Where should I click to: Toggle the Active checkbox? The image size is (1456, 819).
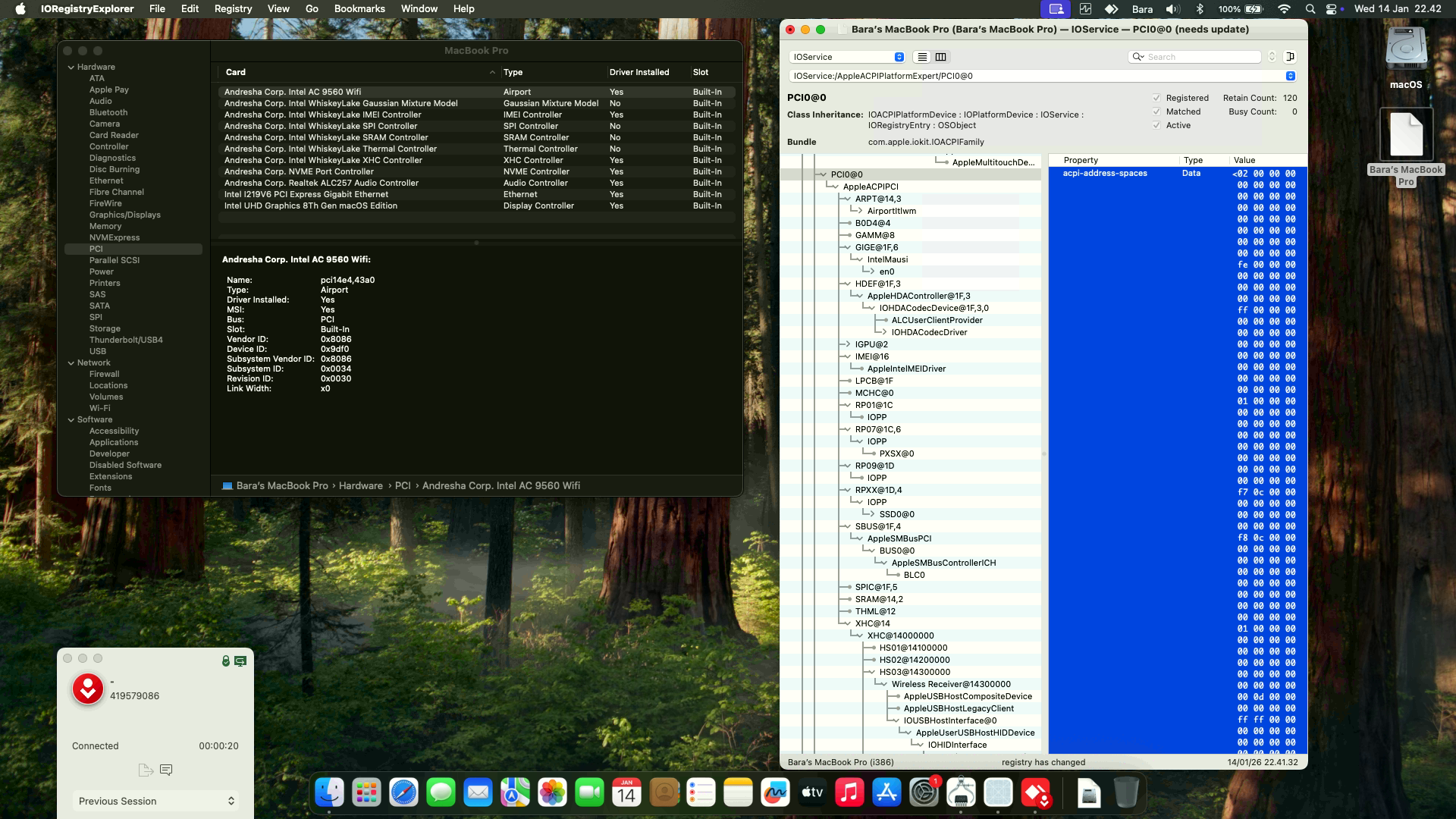coord(1156,125)
